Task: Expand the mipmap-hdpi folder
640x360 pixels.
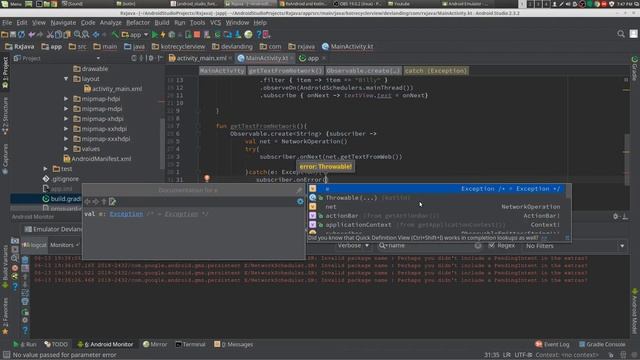Action: pos(66,99)
